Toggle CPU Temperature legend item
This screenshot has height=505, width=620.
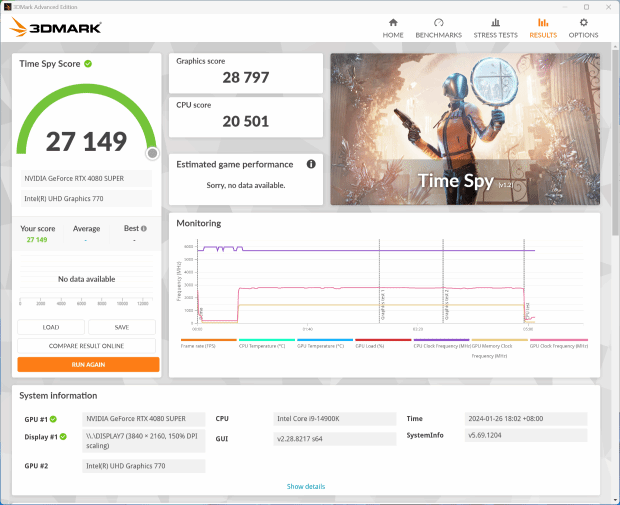tap(267, 343)
